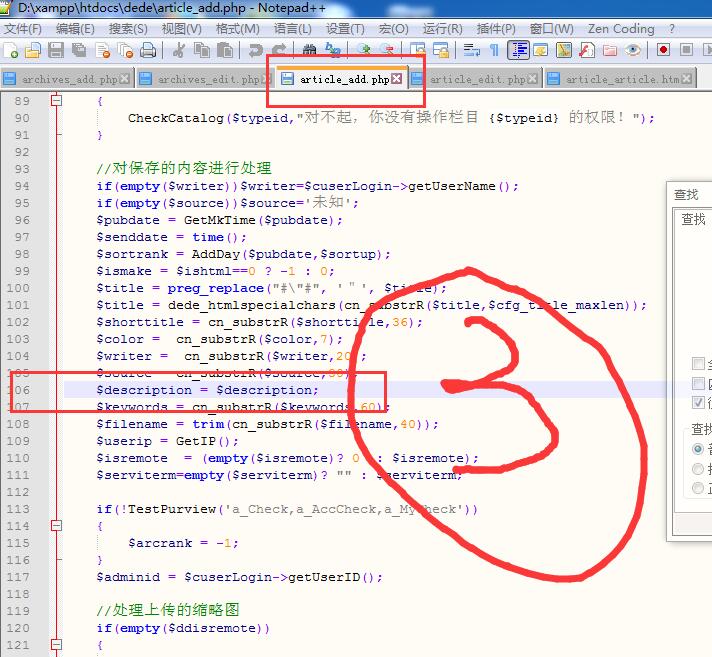Click the Save file toolbar icon
Image resolution: width=712 pixels, height=657 pixels.
[56, 50]
